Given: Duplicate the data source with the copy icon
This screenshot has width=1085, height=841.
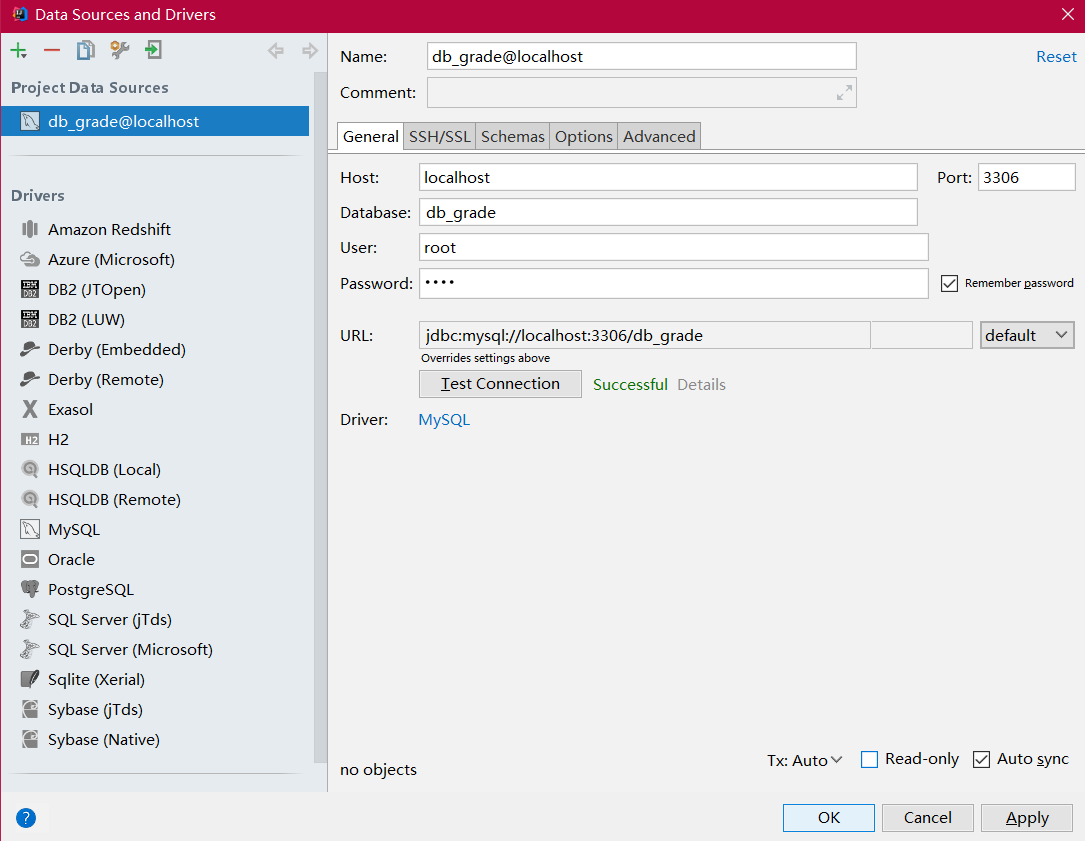Looking at the screenshot, I should point(86,51).
